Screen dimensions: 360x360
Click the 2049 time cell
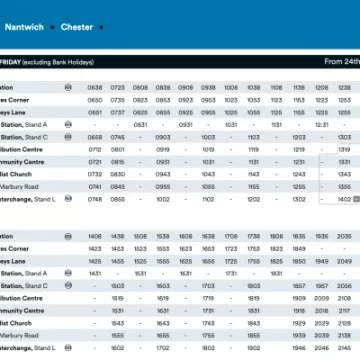click(344, 261)
